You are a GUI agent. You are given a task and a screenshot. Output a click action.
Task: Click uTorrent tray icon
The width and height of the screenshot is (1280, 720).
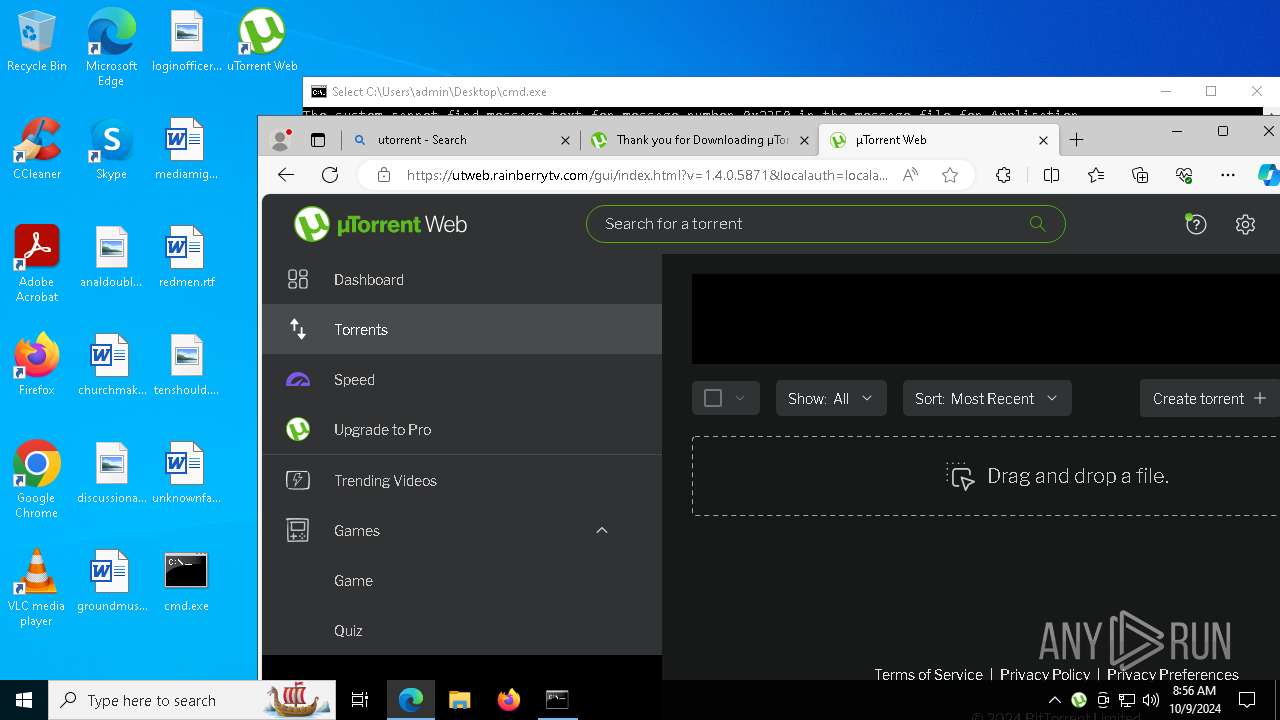pos(1079,700)
